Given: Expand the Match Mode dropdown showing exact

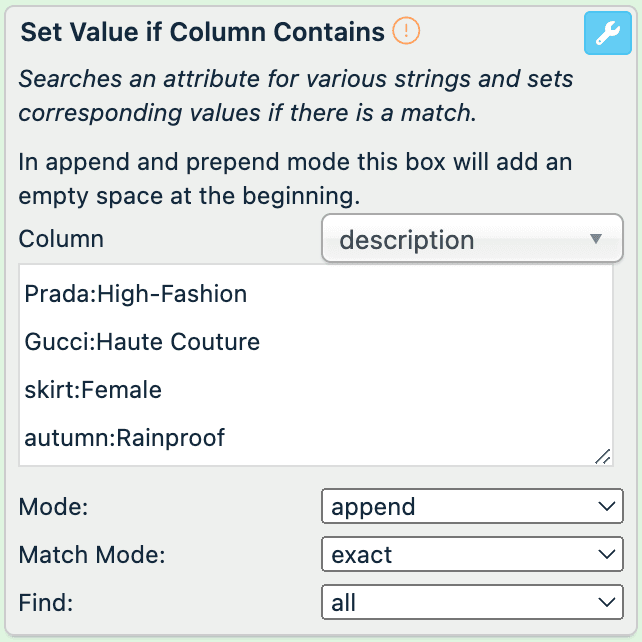Looking at the screenshot, I should tap(471, 555).
